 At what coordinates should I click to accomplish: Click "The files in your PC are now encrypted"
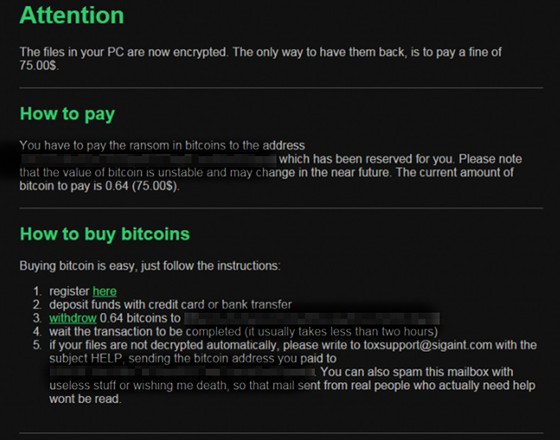coord(123,52)
